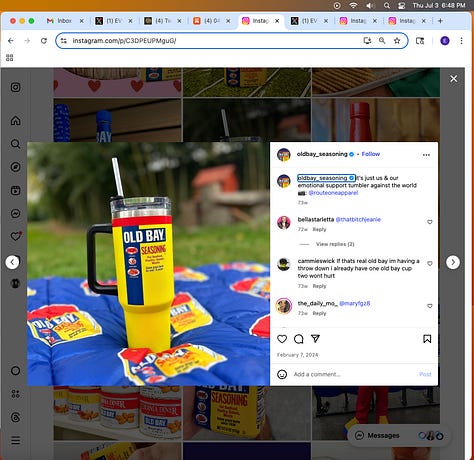Click the browser back arrow
The image size is (474, 460).
point(11,41)
